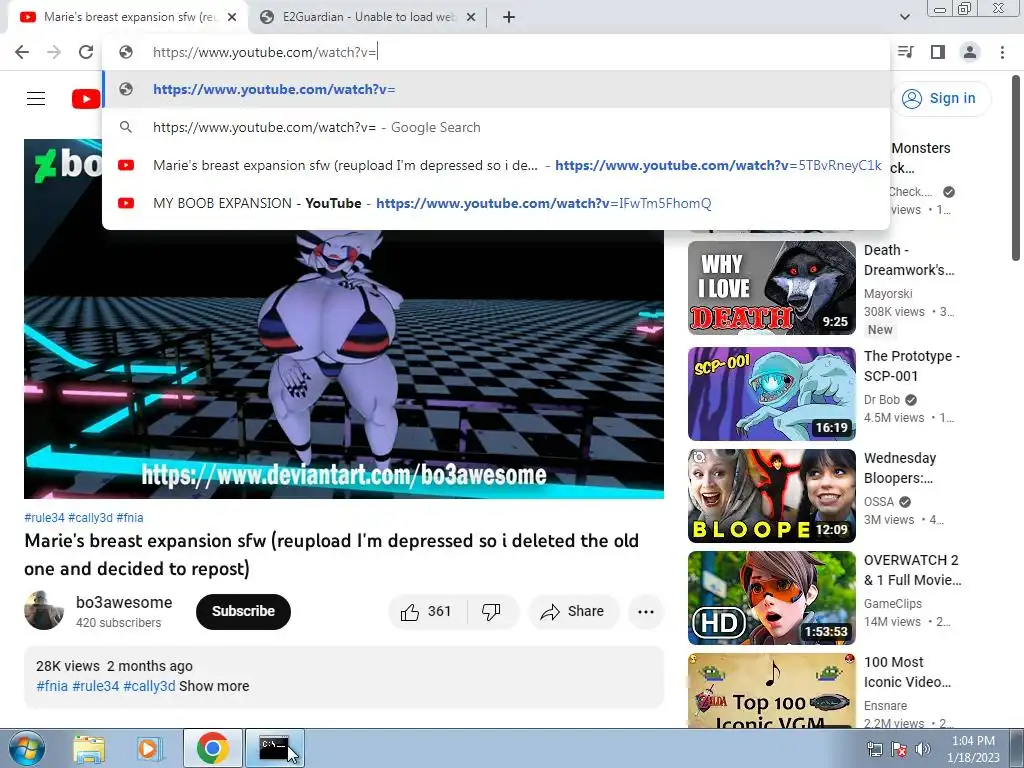Open the Why I Love Death thumbnail
The image size is (1024, 768).
[x=771, y=288]
